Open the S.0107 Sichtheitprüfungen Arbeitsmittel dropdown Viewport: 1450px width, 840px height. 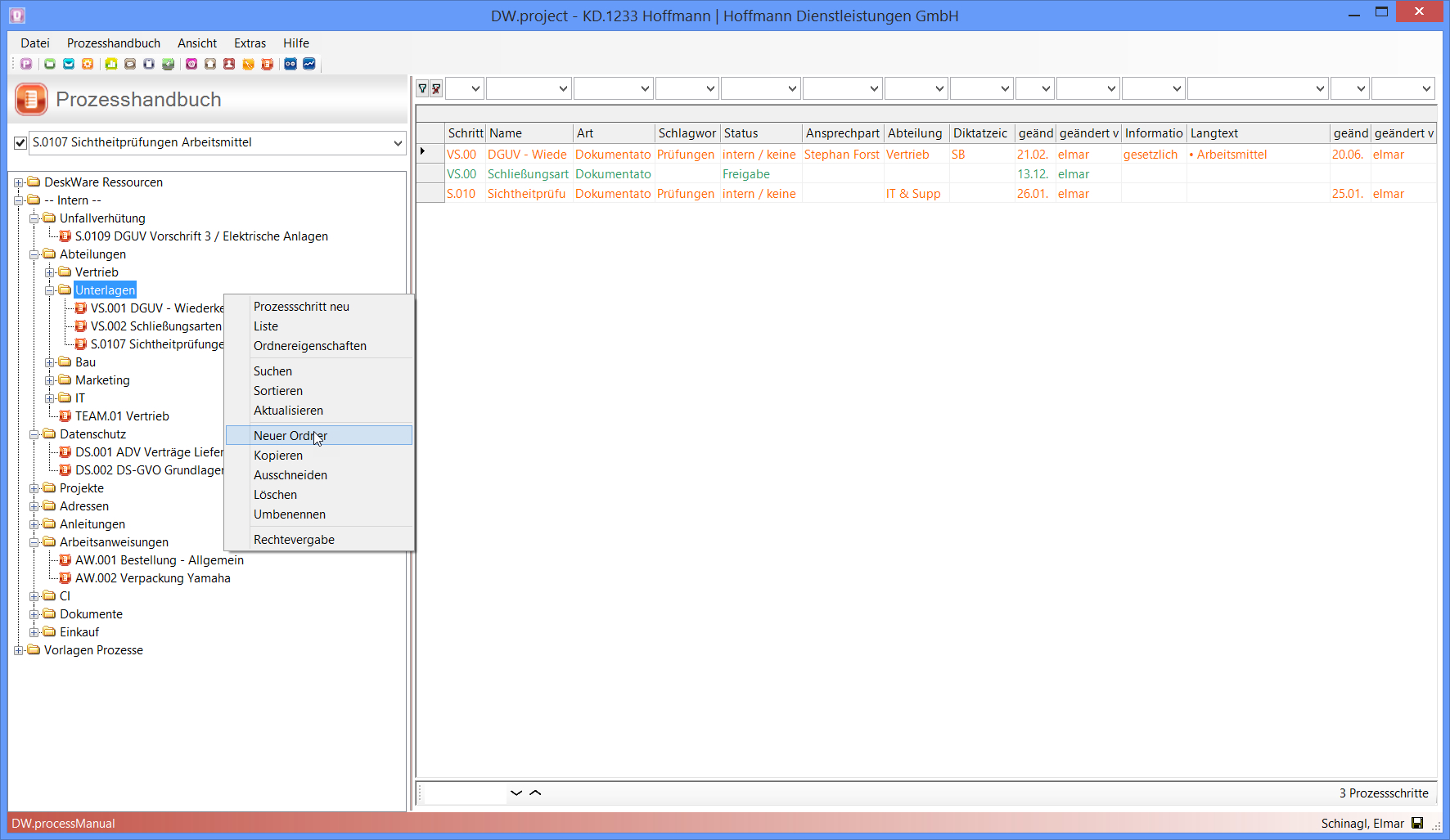[398, 143]
